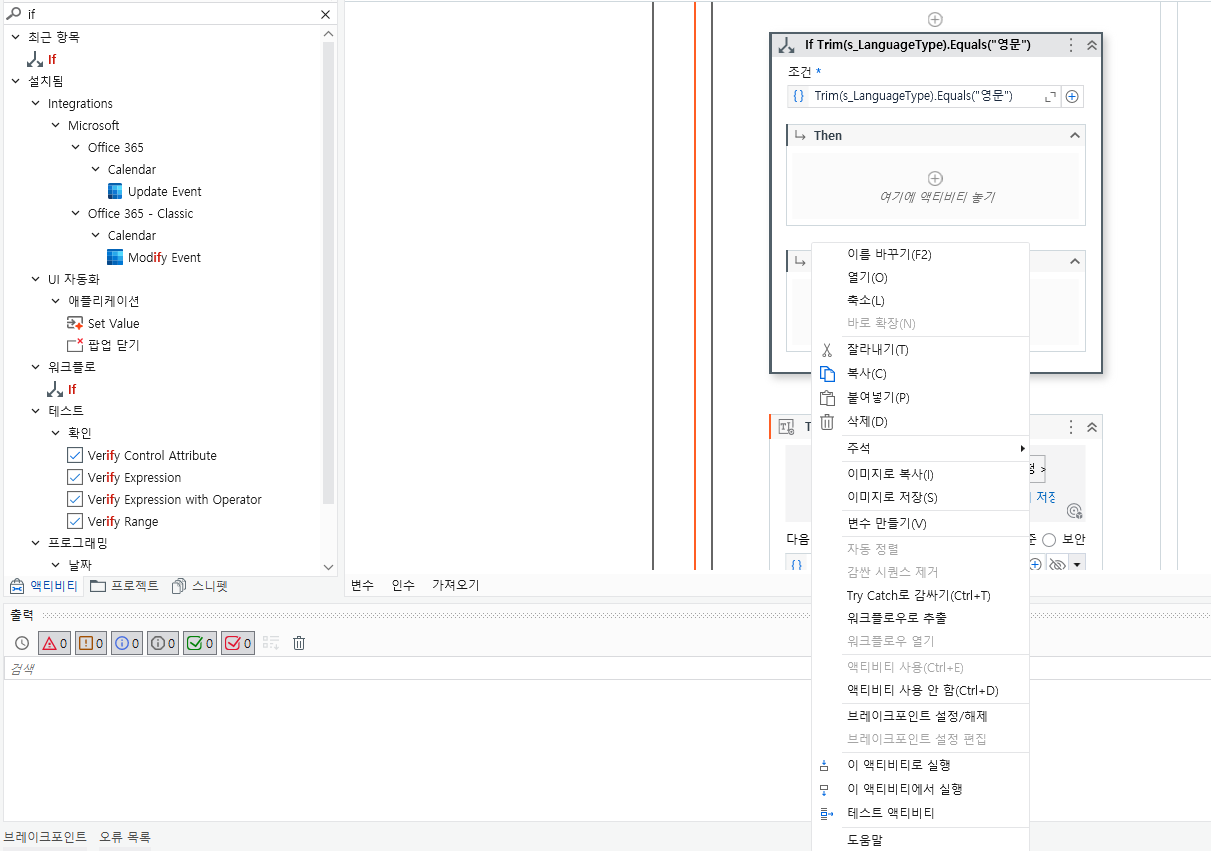Collapse the Office 365 - Classic node
The image size is (1211, 851).
point(75,213)
